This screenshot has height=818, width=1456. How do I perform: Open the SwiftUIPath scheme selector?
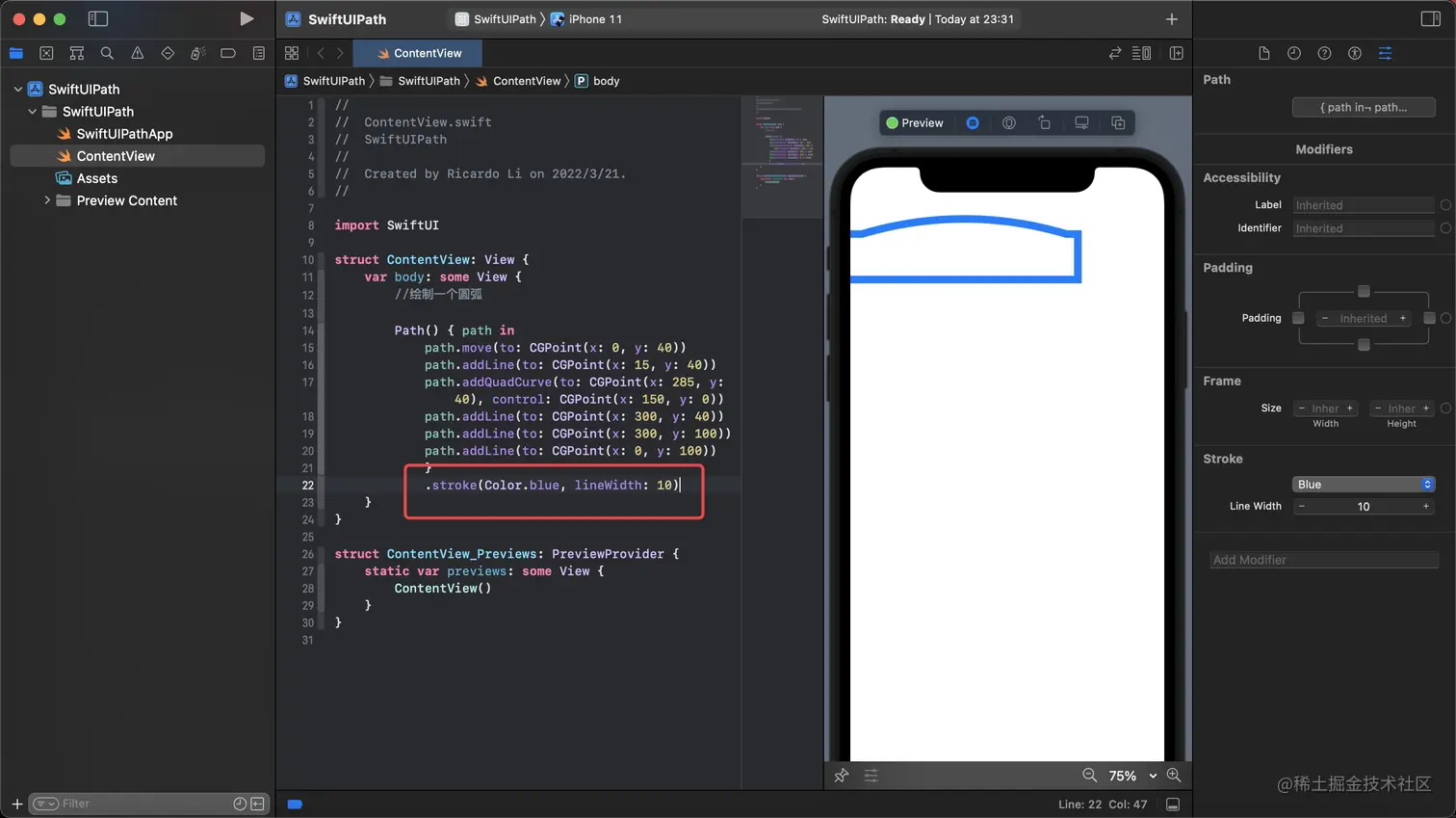pyautogui.click(x=495, y=18)
